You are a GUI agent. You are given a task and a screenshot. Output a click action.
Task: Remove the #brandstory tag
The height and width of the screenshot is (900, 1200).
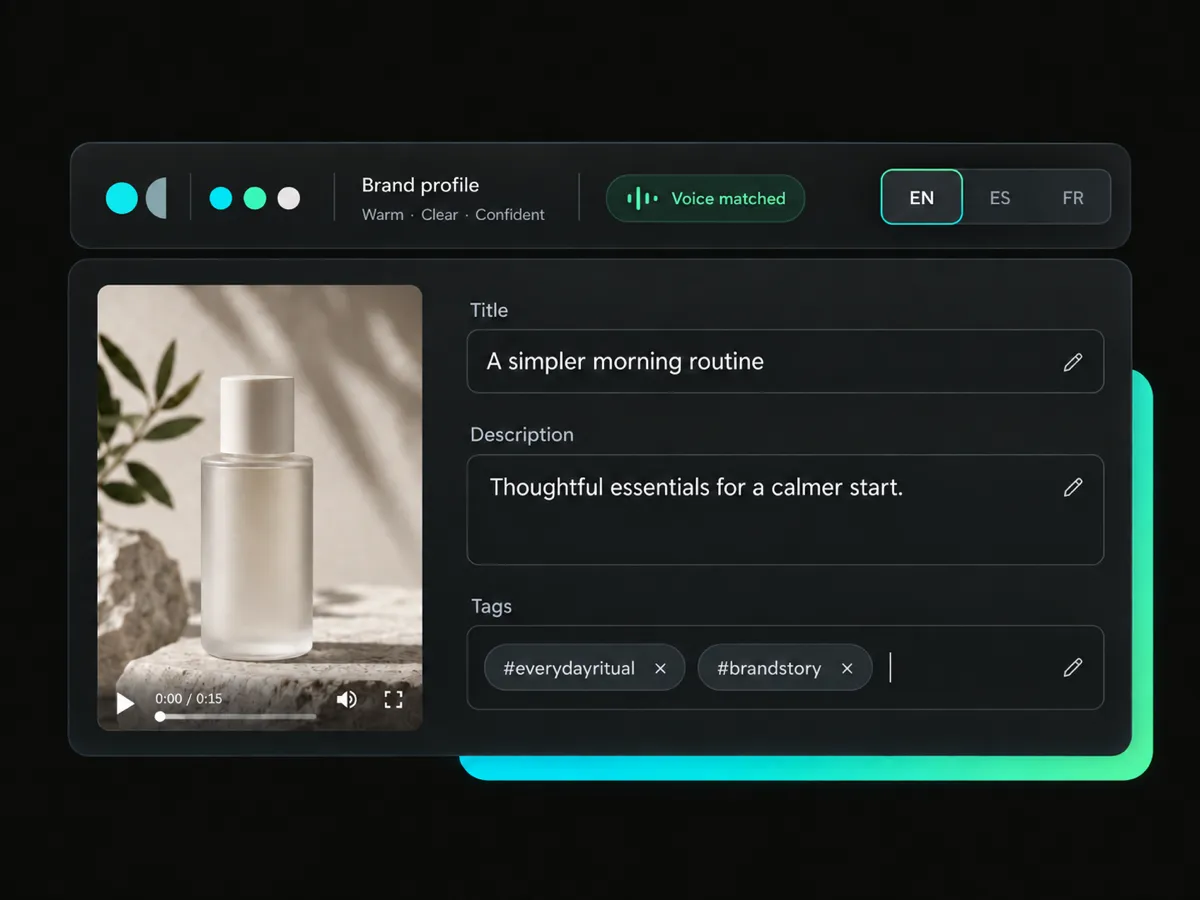[x=847, y=669]
